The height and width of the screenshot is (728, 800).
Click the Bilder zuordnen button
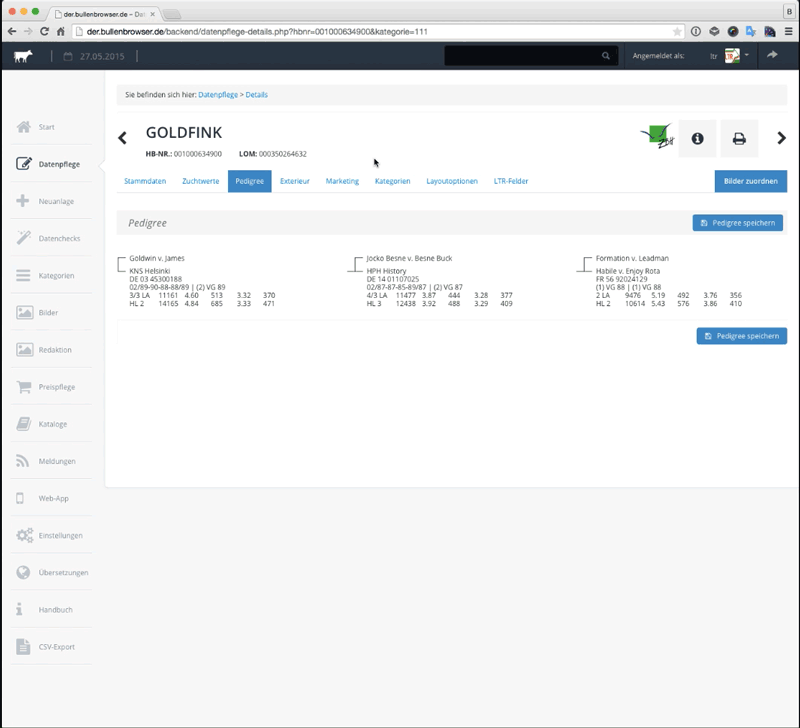point(751,181)
